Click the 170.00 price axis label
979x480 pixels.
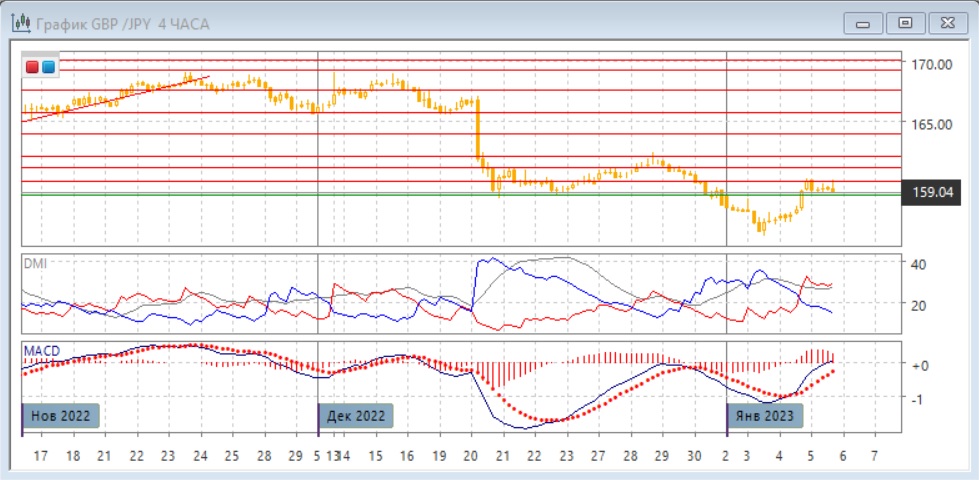coord(929,64)
